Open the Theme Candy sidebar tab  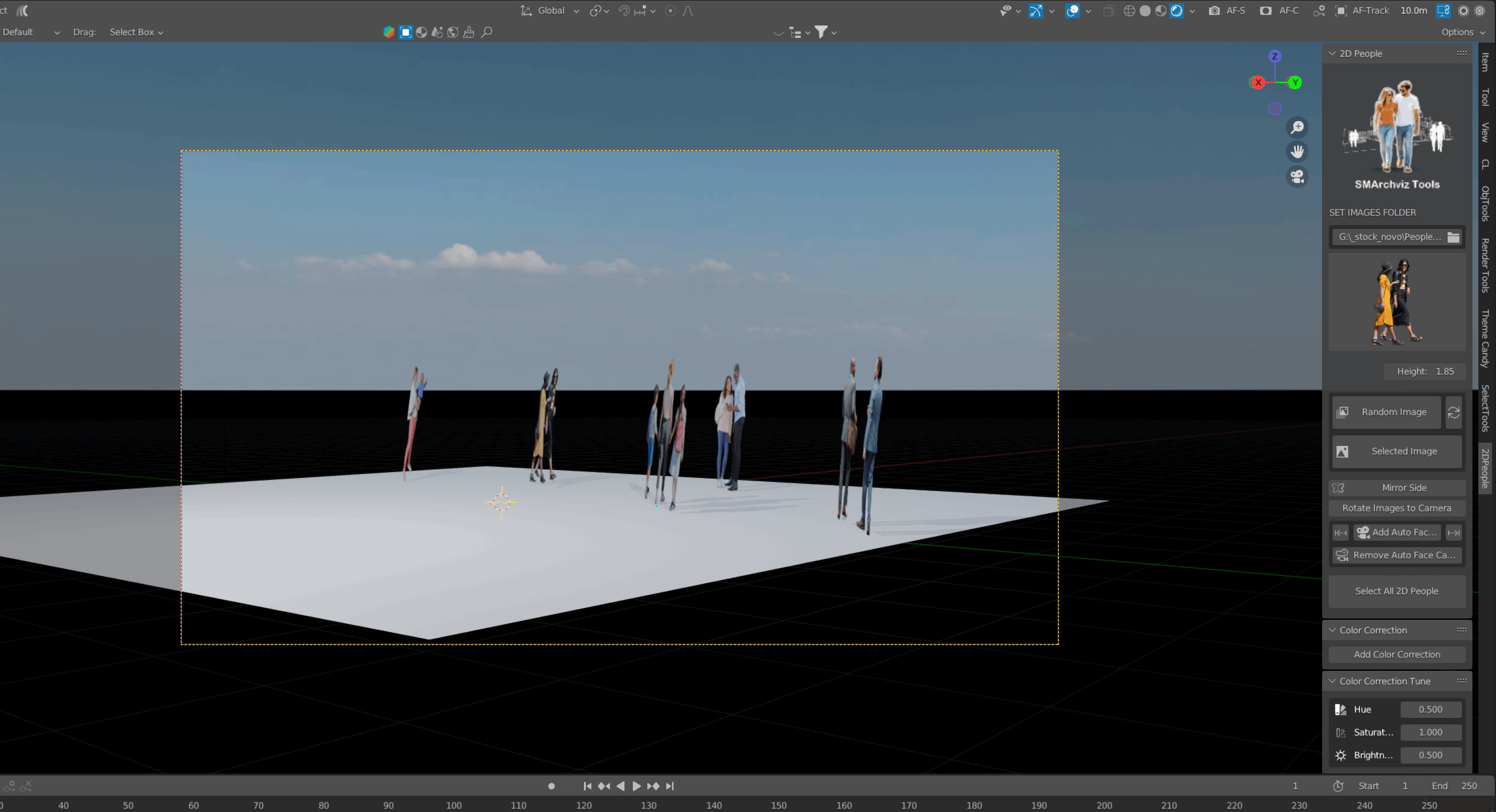pyautogui.click(x=1485, y=338)
